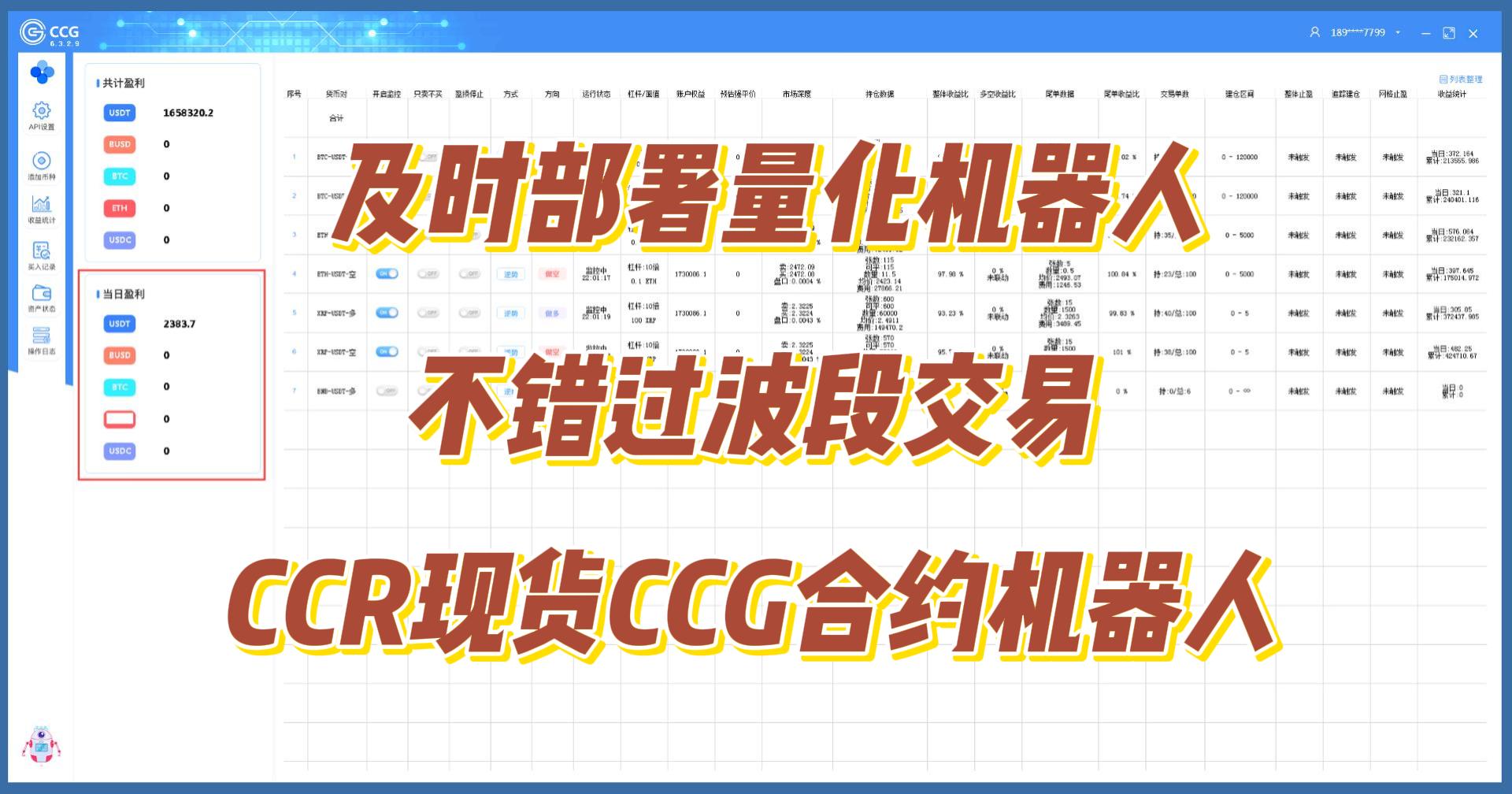Viewport: 1512px width, 794px height.
Task: Turn off 开启监控 for XRP-USDT-空 row
Action: click(387, 351)
